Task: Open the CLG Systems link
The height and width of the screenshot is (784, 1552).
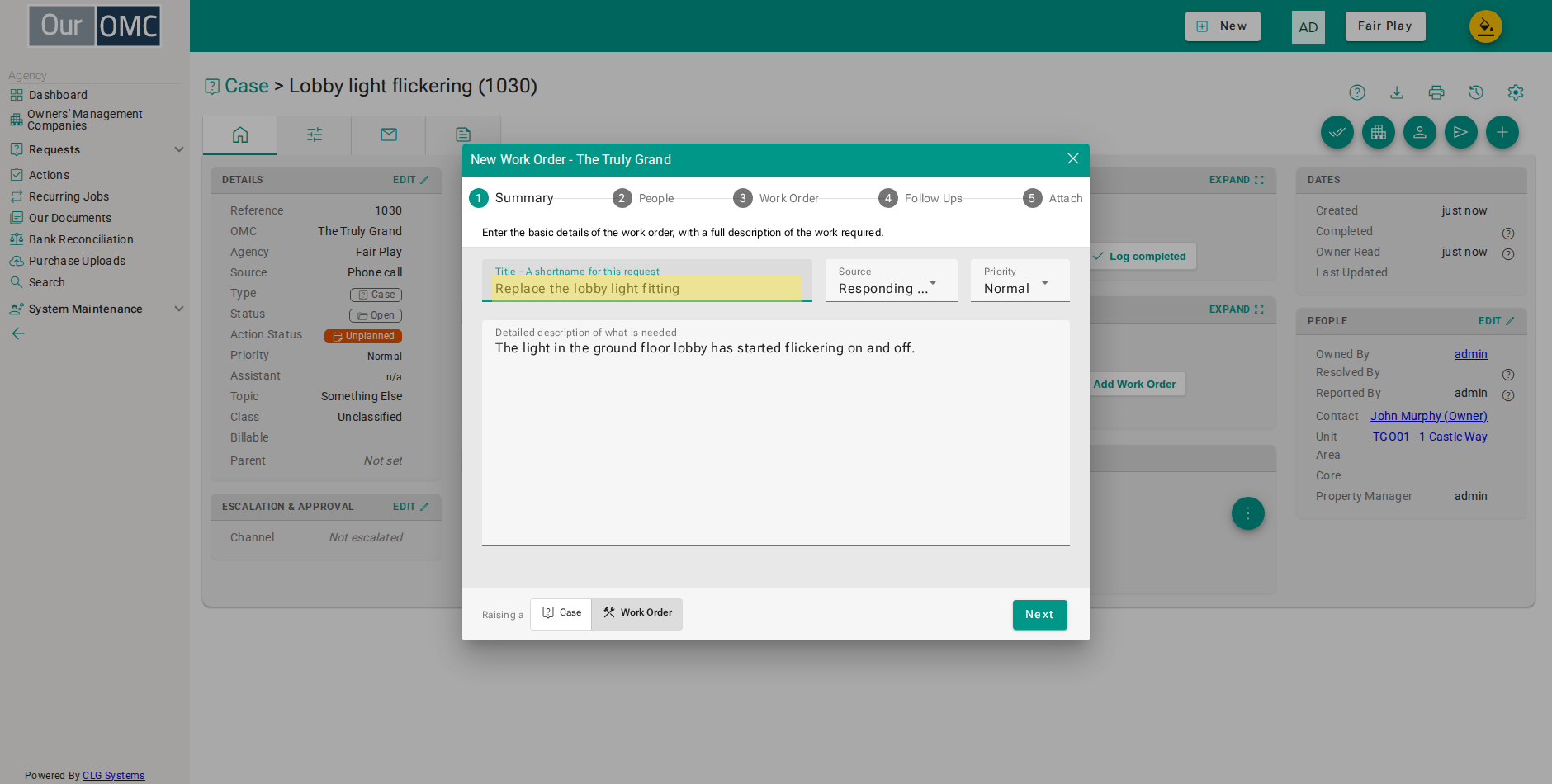Action: click(x=113, y=776)
